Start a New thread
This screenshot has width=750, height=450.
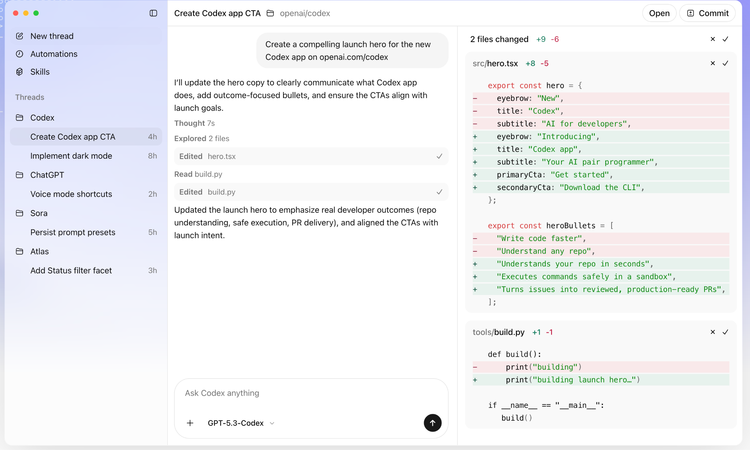coord(52,36)
